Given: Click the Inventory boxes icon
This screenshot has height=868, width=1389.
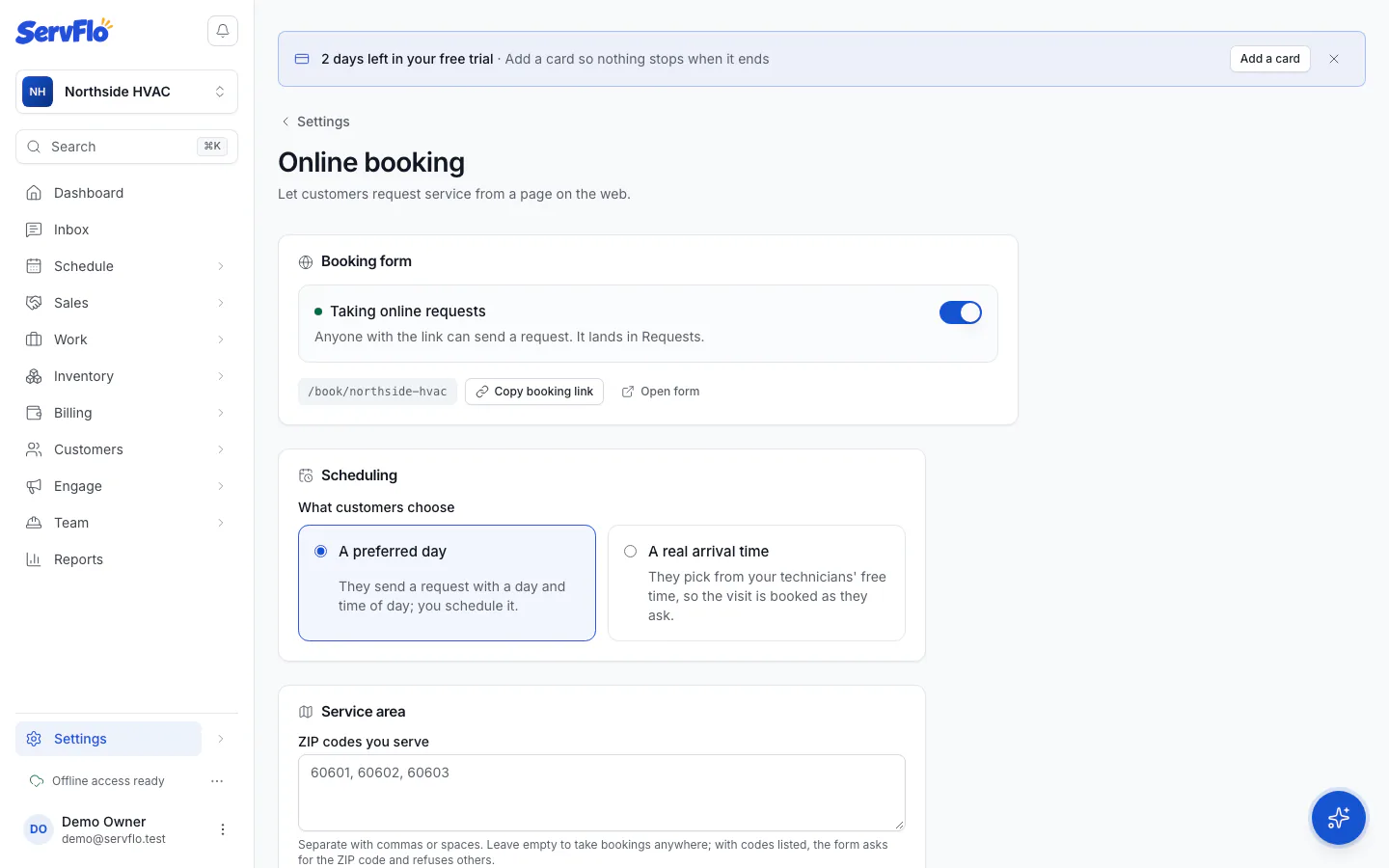Looking at the screenshot, I should [34, 376].
